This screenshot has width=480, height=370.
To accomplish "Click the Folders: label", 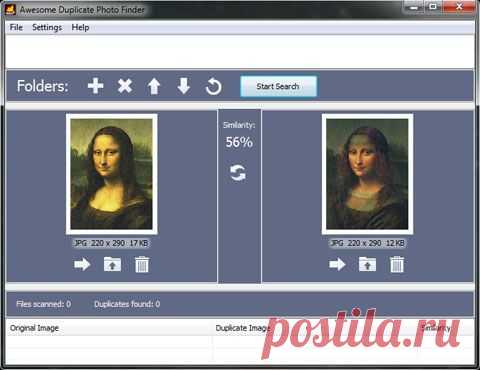I will point(43,86).
